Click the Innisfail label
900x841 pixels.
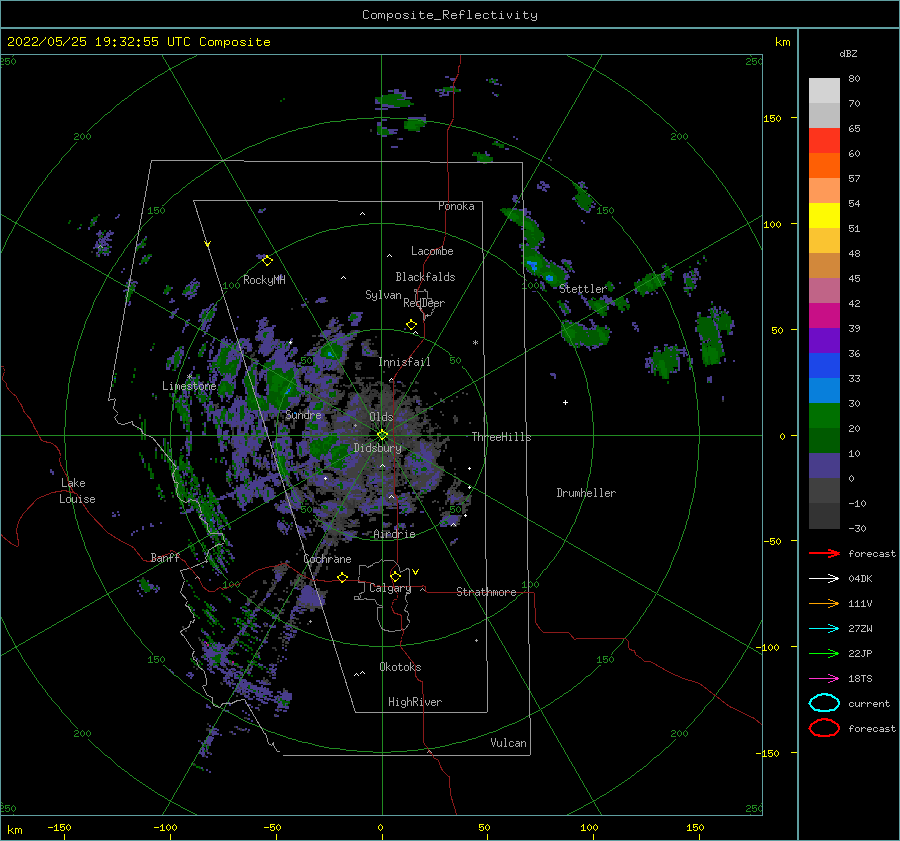coord(404,362)
